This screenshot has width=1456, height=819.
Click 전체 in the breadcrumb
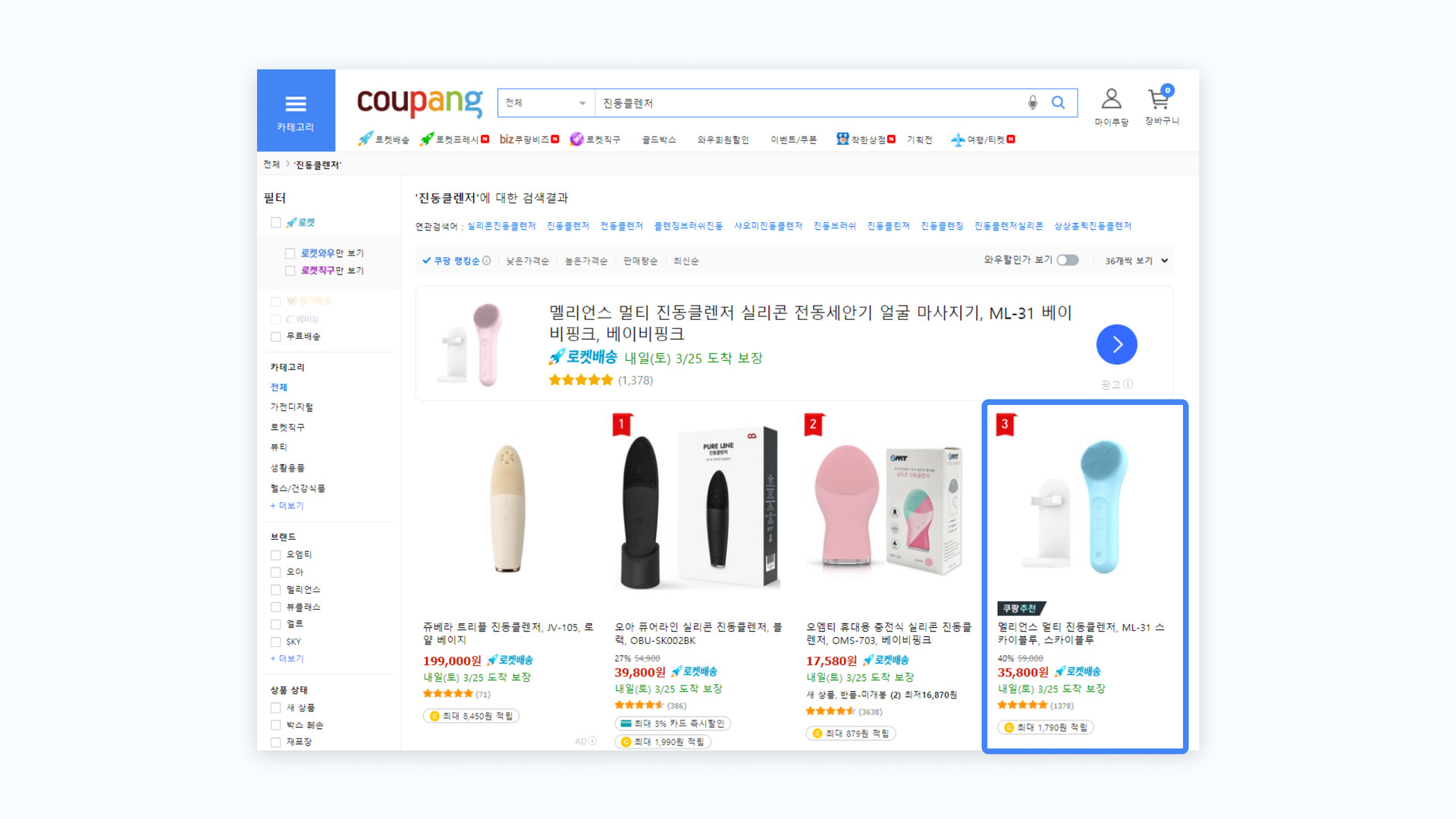point(271,165)
